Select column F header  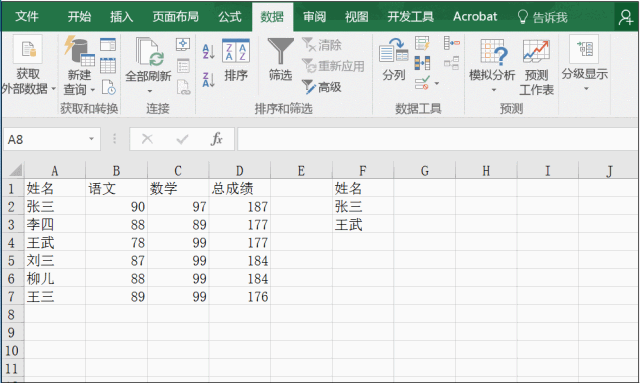coord(363,170)
